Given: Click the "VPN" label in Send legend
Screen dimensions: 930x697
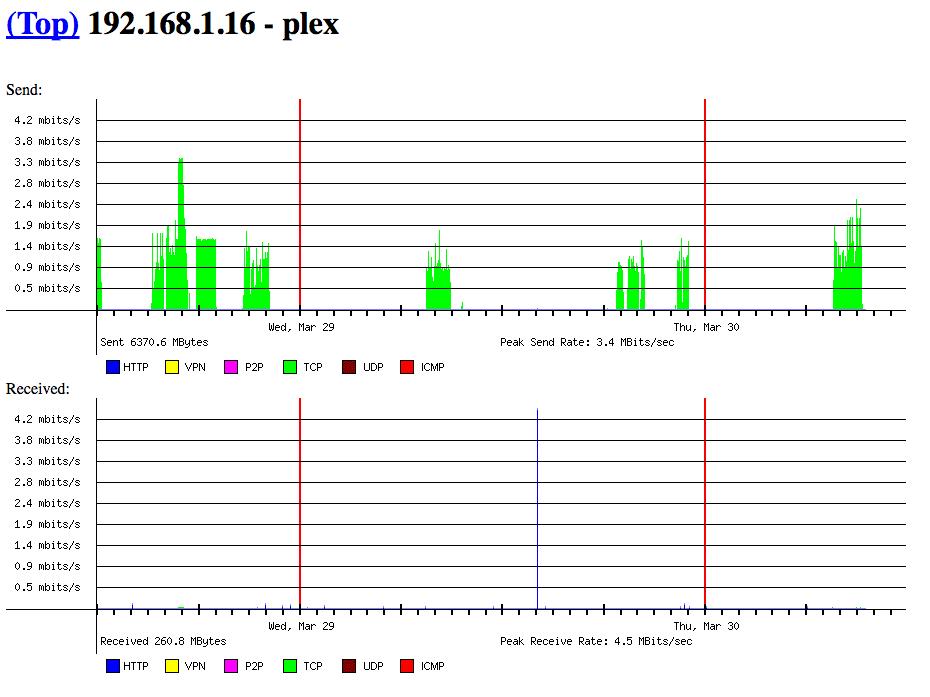Looking at the screenshot, I should [x=195, y=367].
